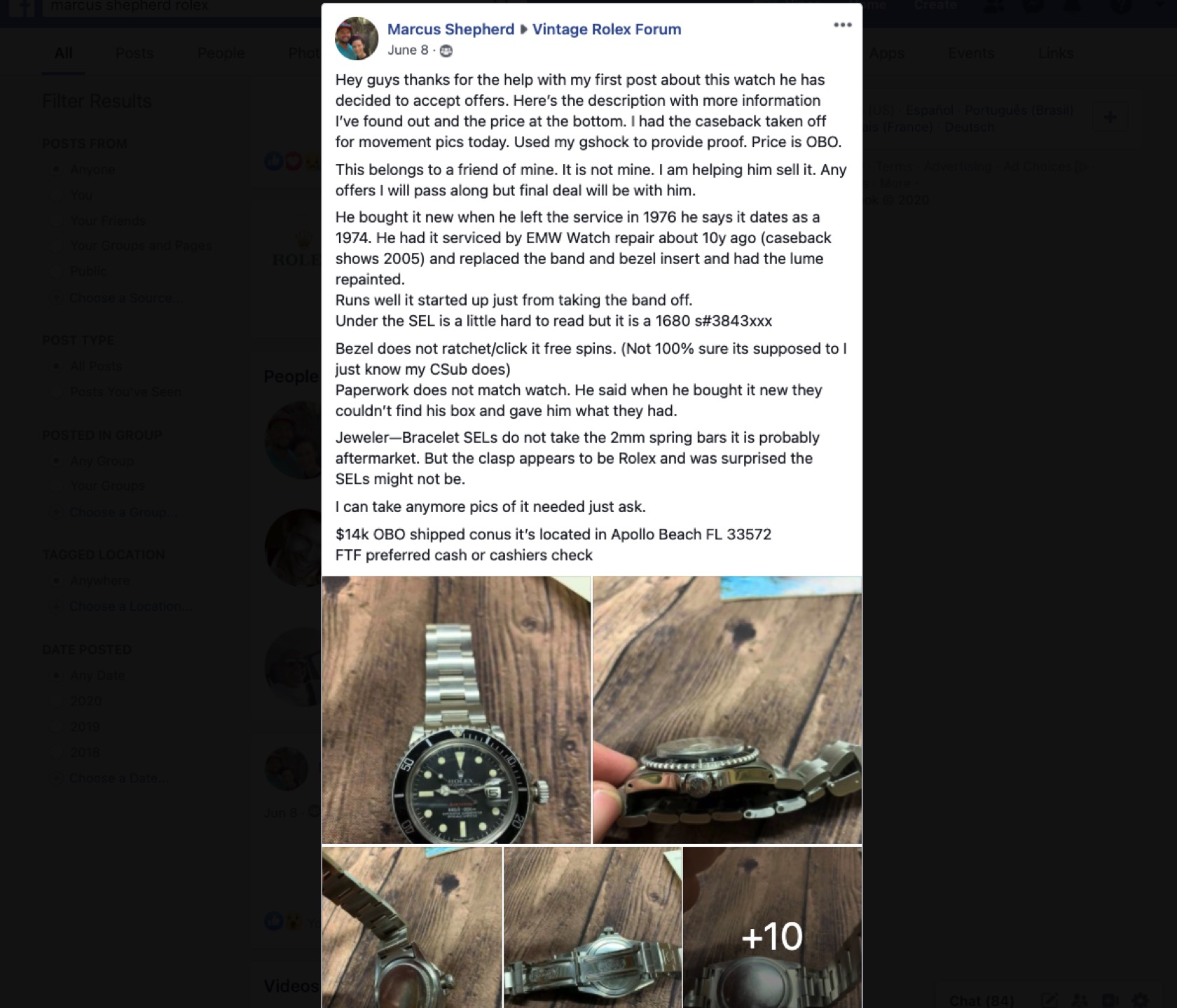This screenshot has width=1177, height=1008.
Task: Open the front-view Rolex watch photo
Action: click(456, 710)
